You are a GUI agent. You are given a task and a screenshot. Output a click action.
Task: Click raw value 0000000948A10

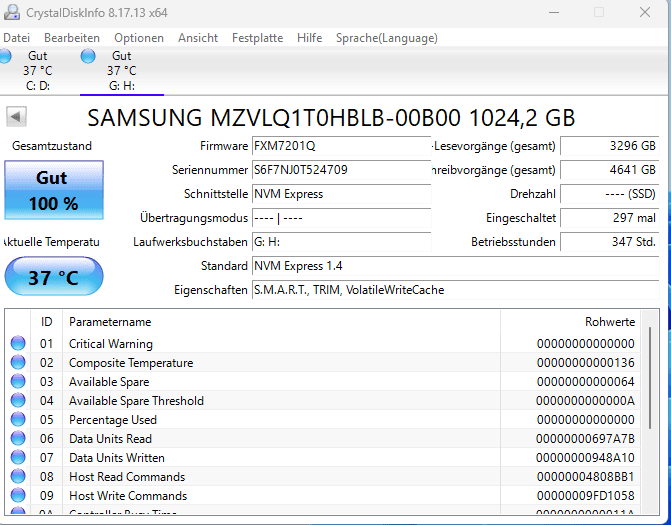click(x=585, y=457)
